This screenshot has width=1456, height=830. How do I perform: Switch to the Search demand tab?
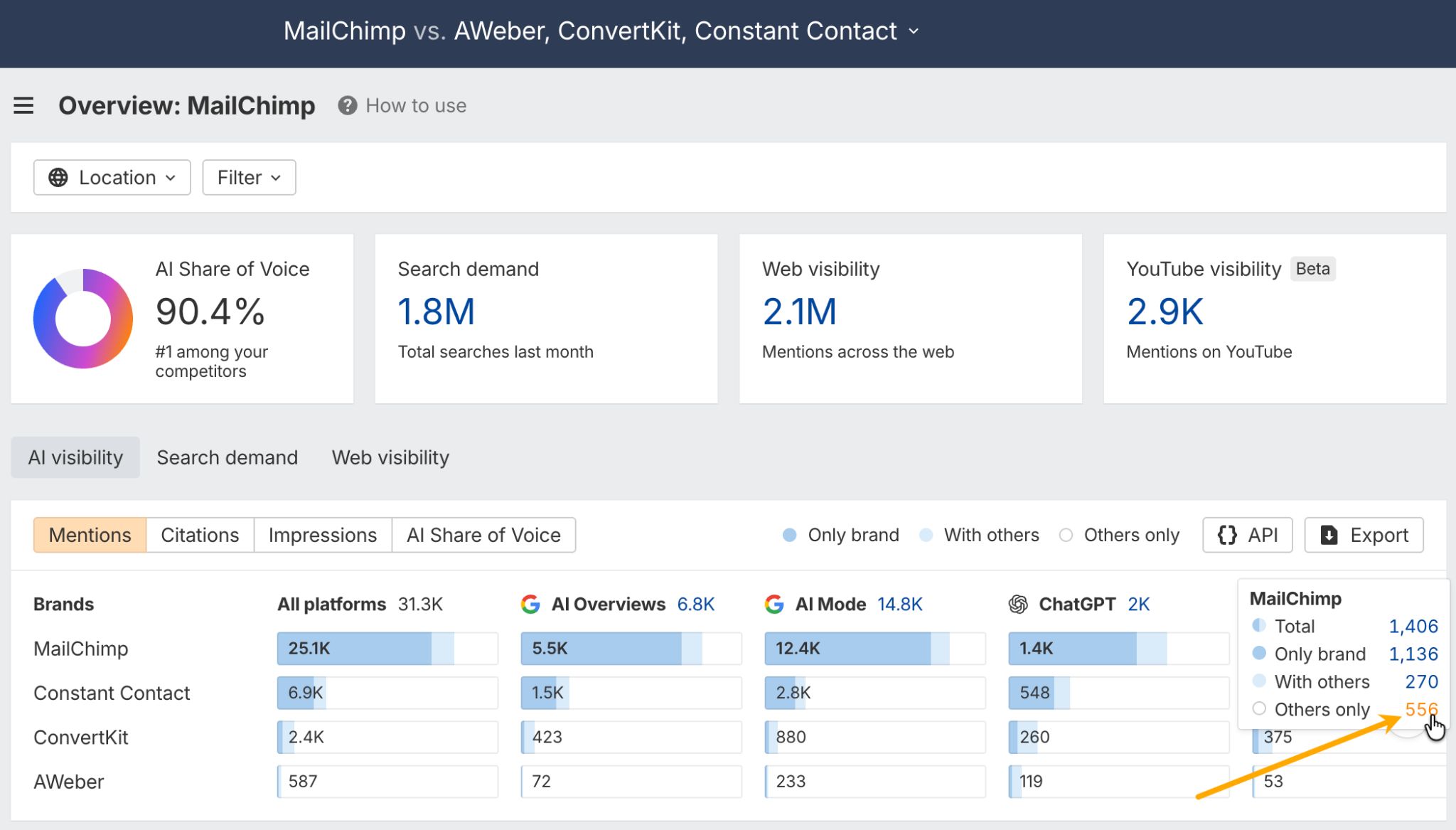coord(227,457)
